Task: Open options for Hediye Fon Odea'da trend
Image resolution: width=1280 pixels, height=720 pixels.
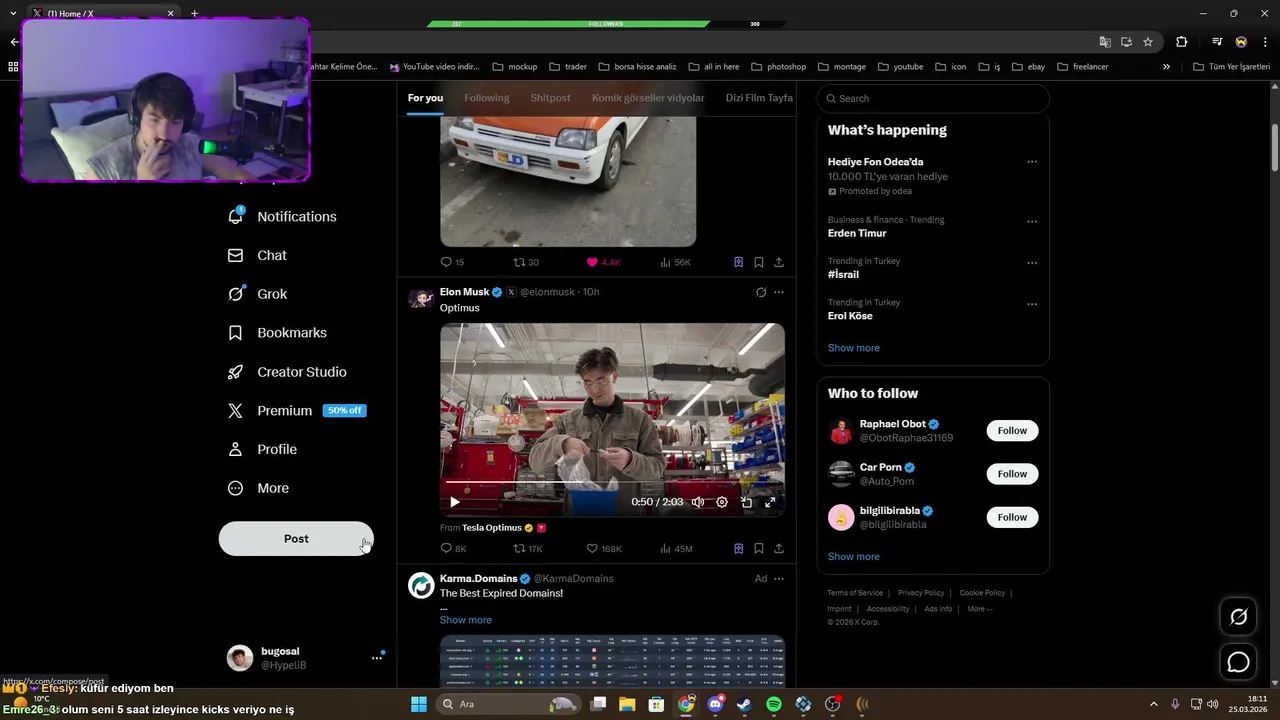Action: click(1032, 162)
